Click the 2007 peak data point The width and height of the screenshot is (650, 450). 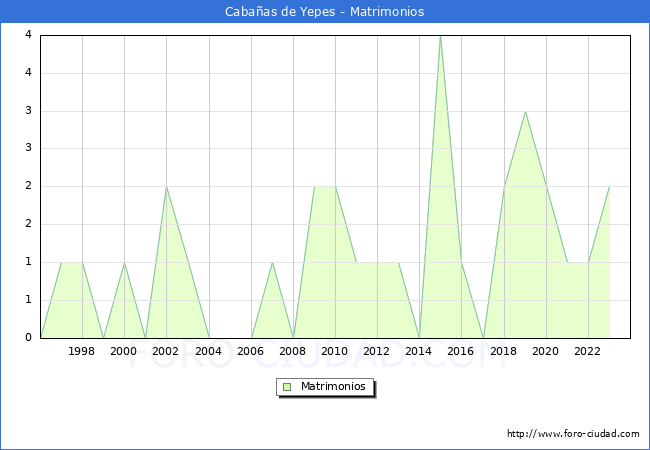(x=272, y=263)
